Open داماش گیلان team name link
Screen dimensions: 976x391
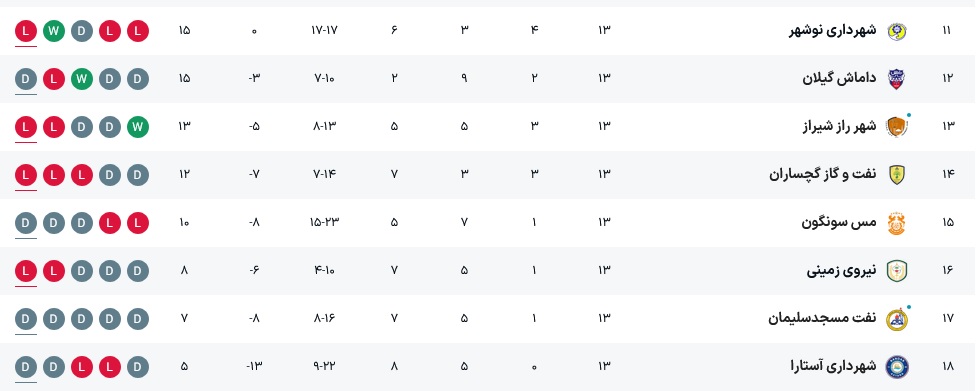tap(839, 78)
